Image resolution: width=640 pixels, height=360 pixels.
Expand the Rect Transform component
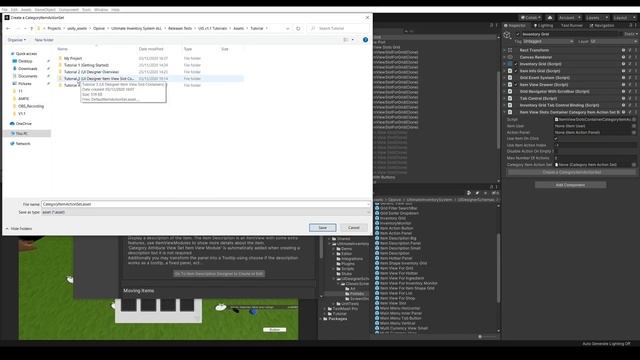[x=504, y=50]
